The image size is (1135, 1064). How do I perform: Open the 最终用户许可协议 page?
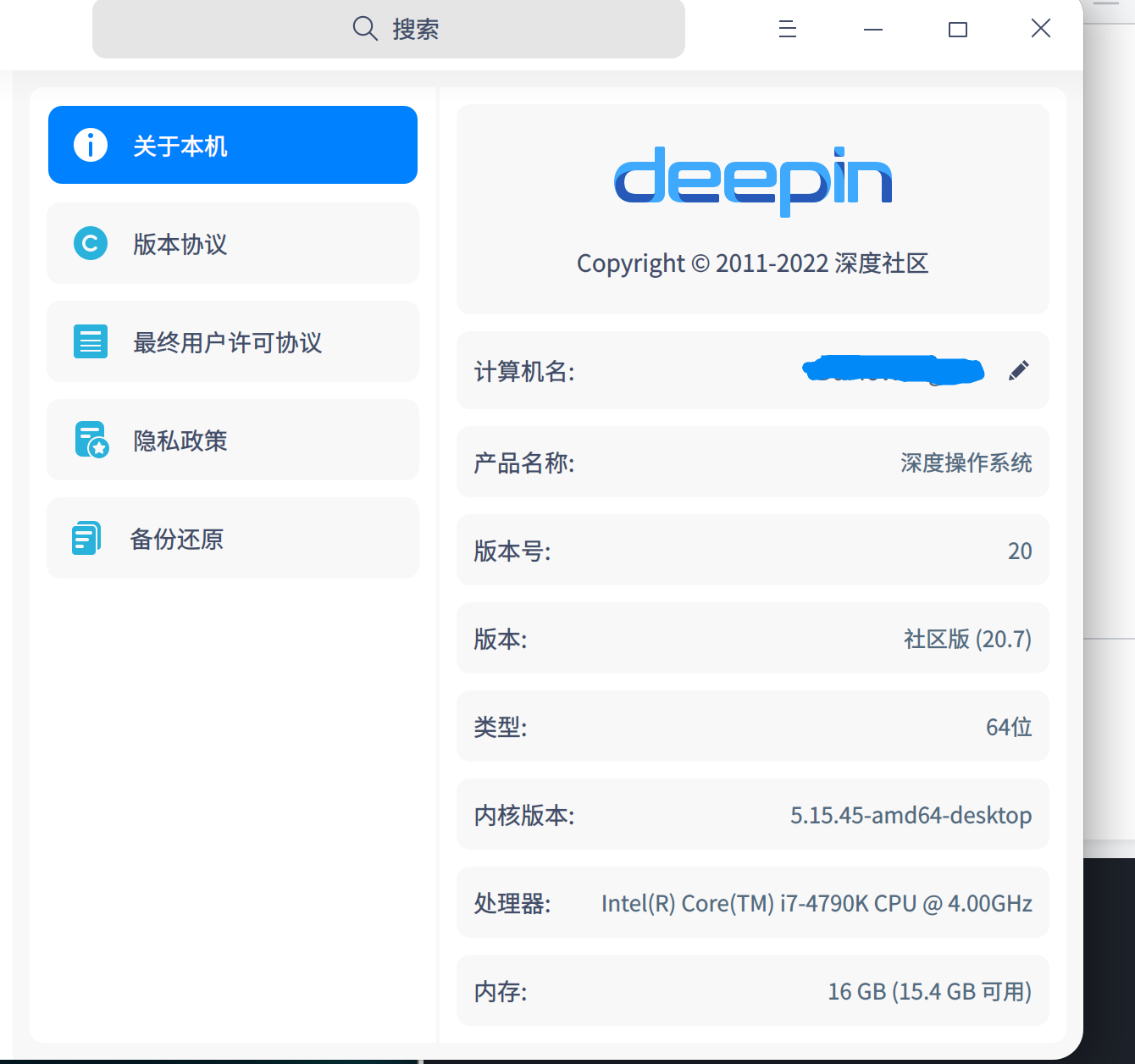[x=233, y=341]
